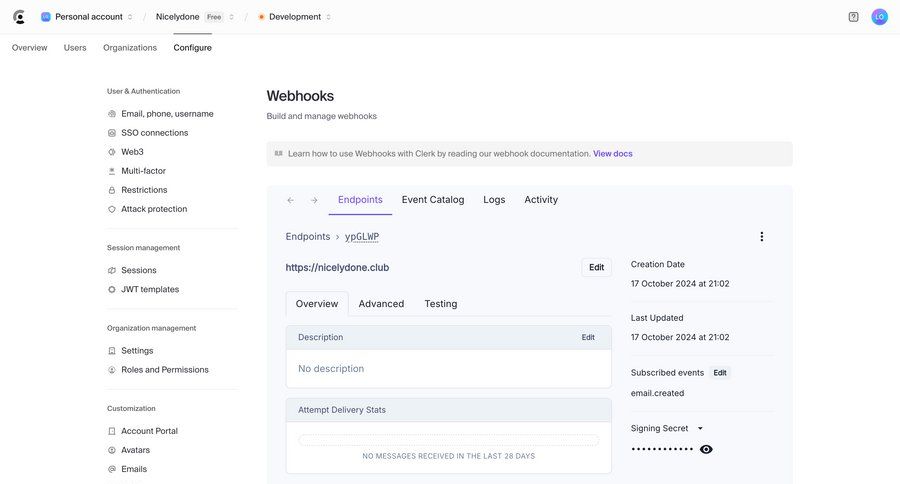
Task: Click the Avatars sidebar icon
Action: pos(112,450)
